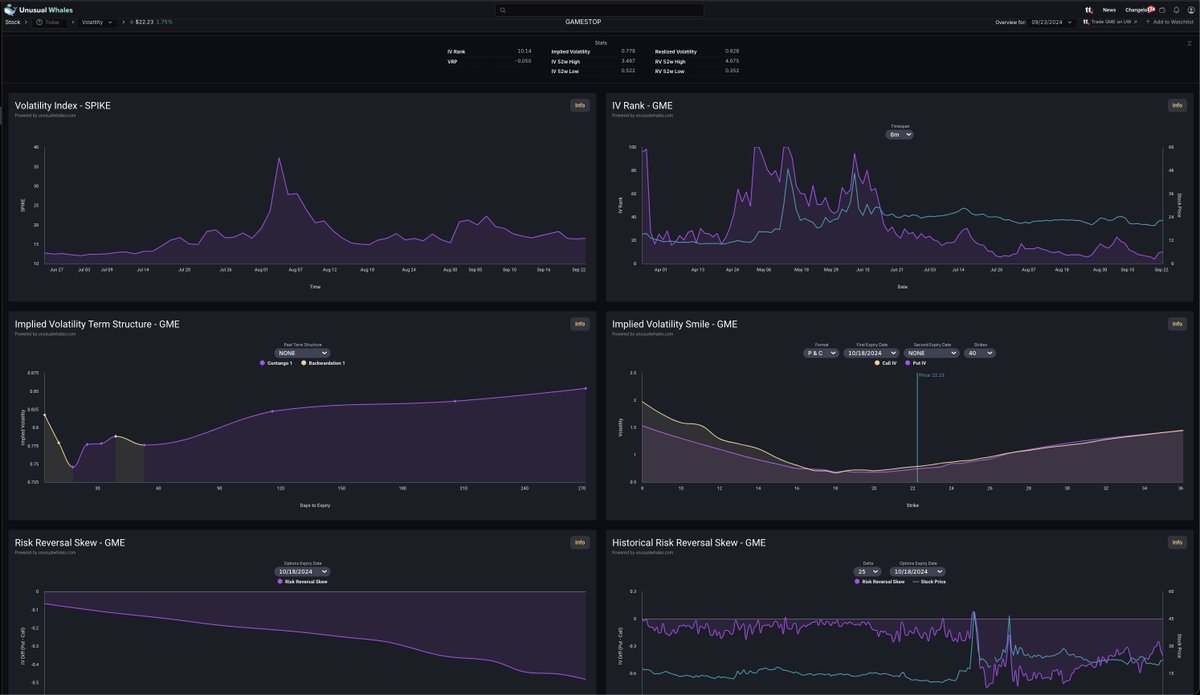The image size is (1200, 695).
Task: Open the Strikes 40 dropdown
Action: click(979, 353)
